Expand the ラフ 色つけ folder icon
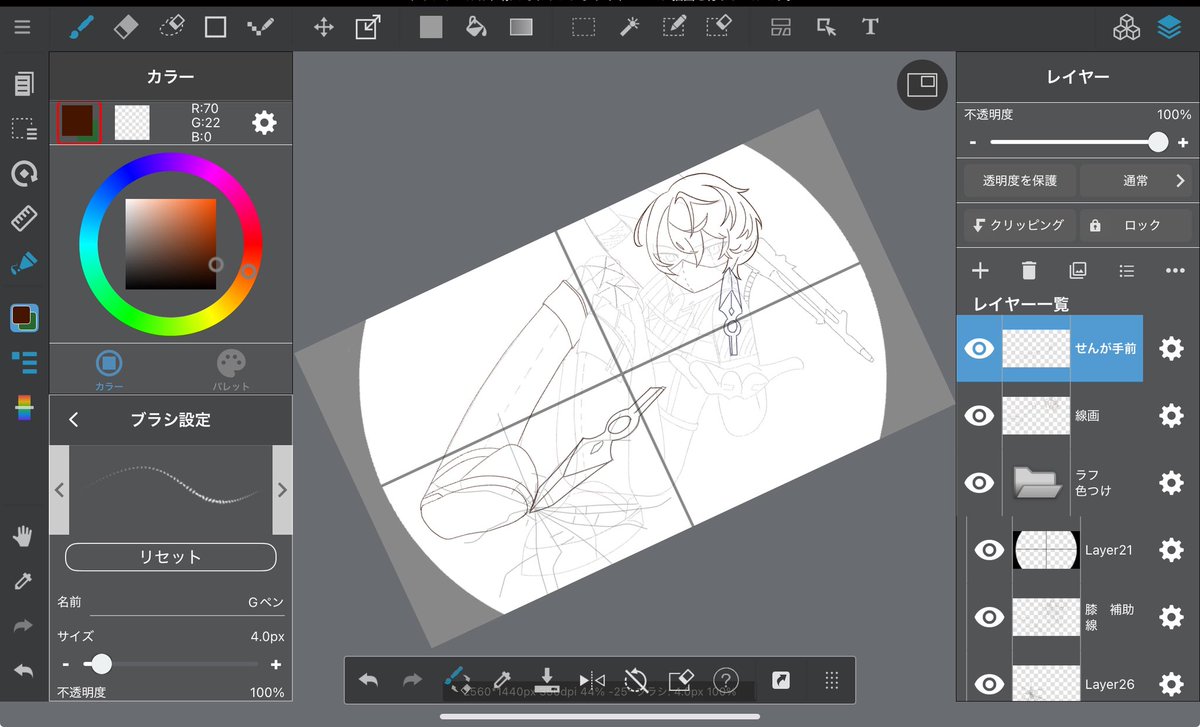Image resolution: width=1200 pixels, height=727 pixels. 1037,482
